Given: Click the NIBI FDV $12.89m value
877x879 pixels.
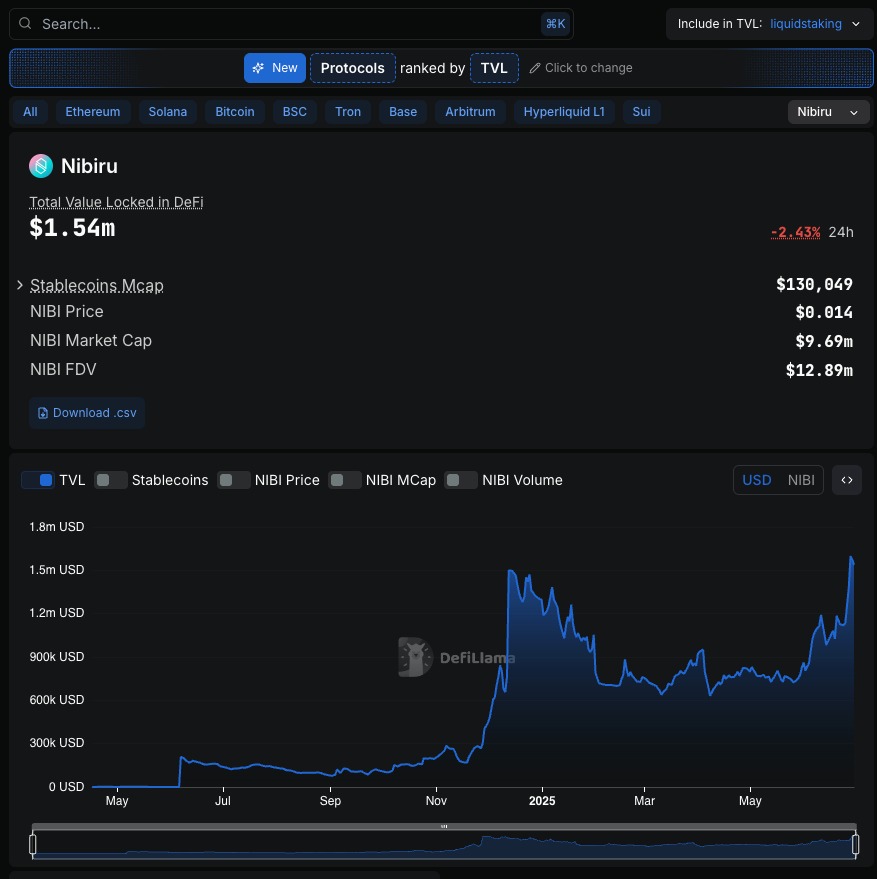Looking at the screenshot, I should 819,370.
